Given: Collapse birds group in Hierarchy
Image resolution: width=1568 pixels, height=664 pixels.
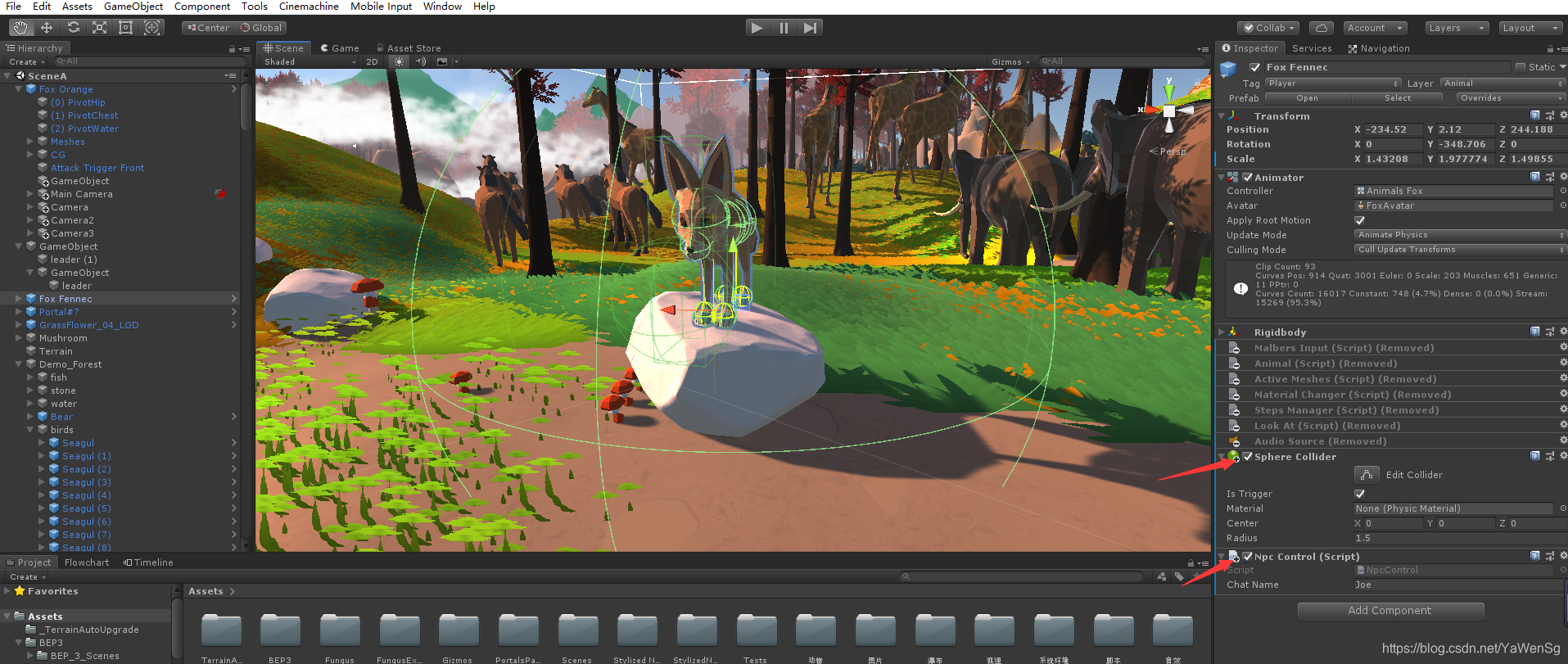Looking at the screenshot, I should click(x=30, y=430).
